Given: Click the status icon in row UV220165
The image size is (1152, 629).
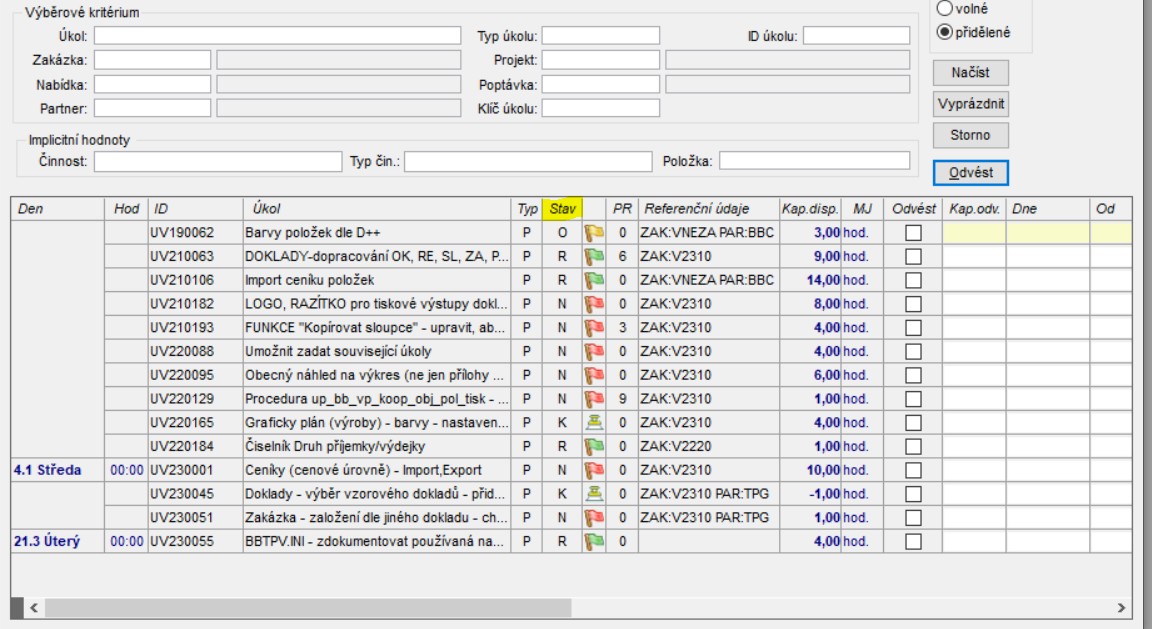Looking at the screenshot, I should click(x=594, y=423).
